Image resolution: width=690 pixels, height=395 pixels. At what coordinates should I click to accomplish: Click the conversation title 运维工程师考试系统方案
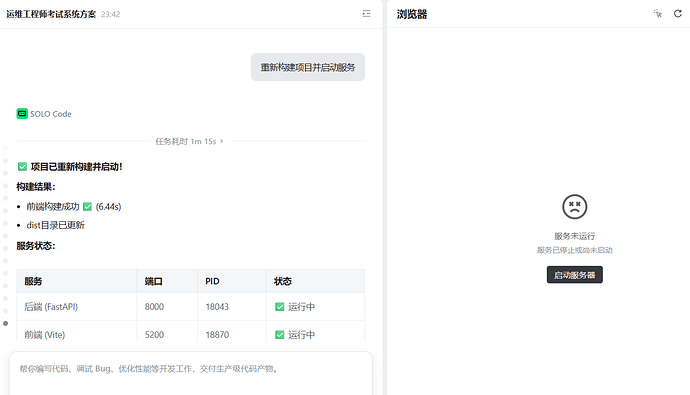click(51, 14)
